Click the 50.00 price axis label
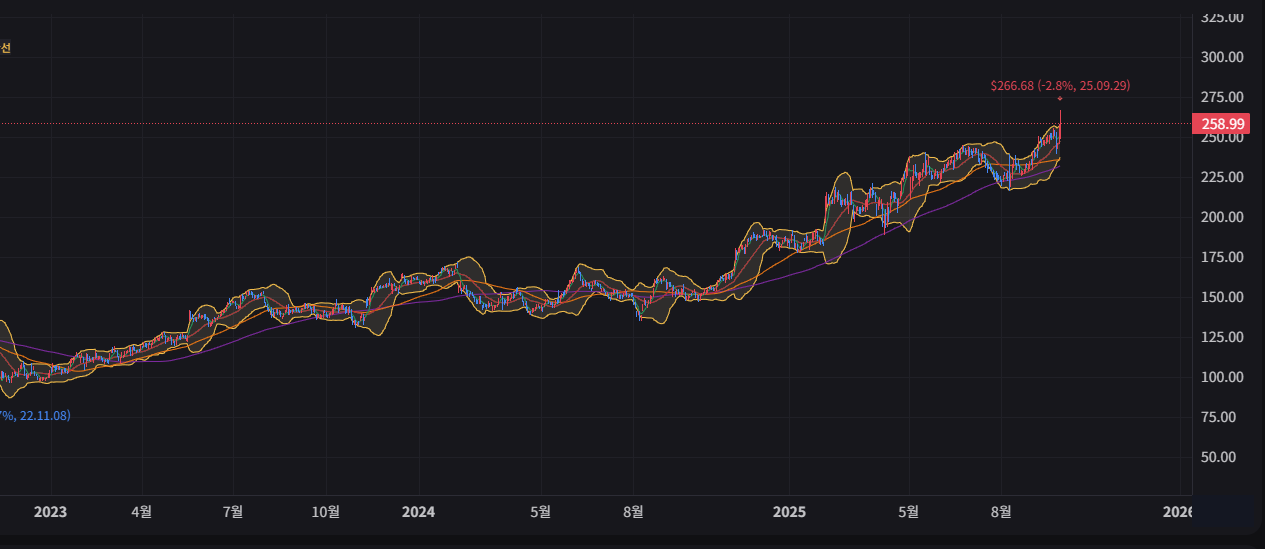The image size is (1265, 549). [1225, 457]
